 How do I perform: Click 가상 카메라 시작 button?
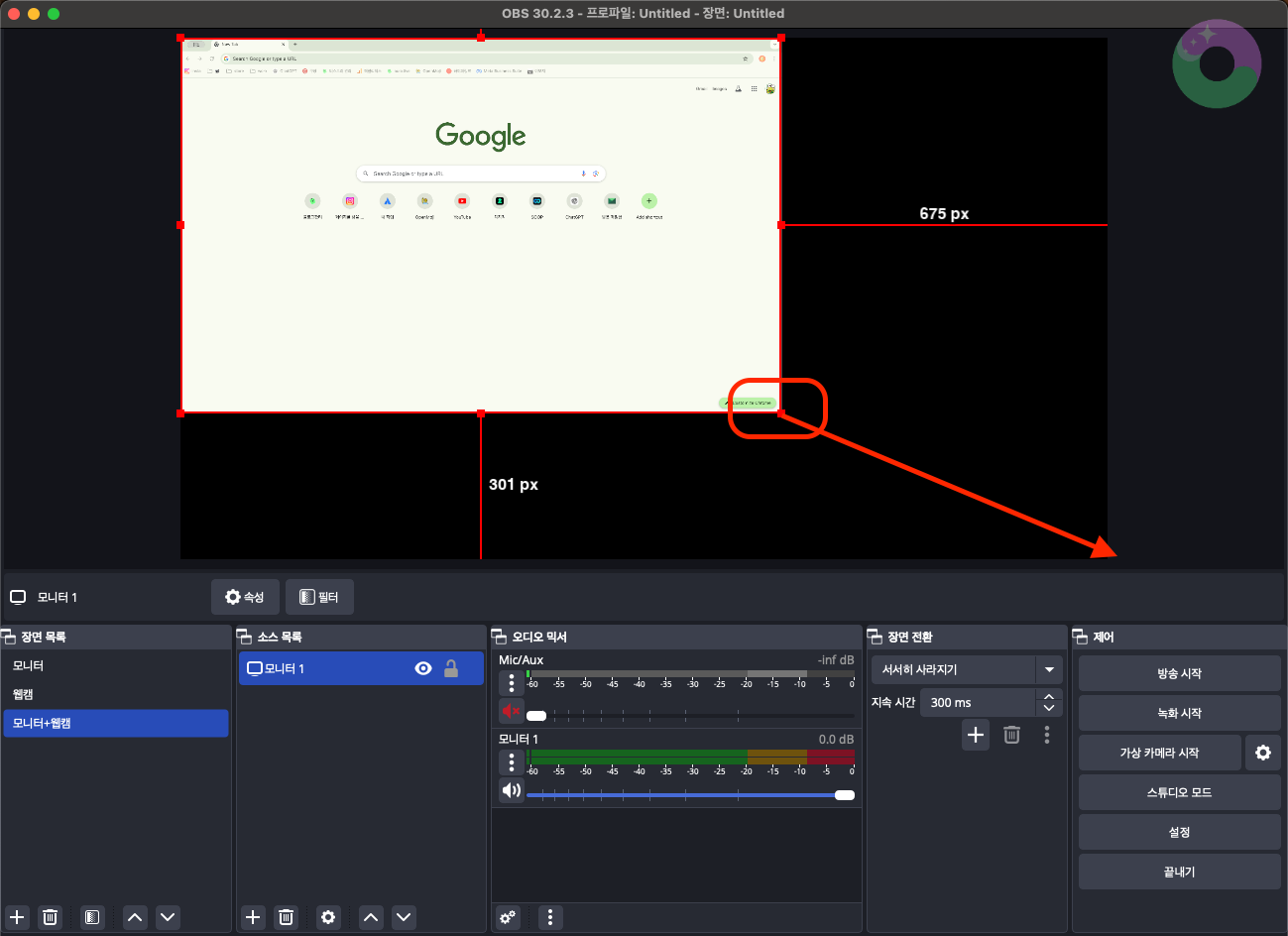point(1160,753)
